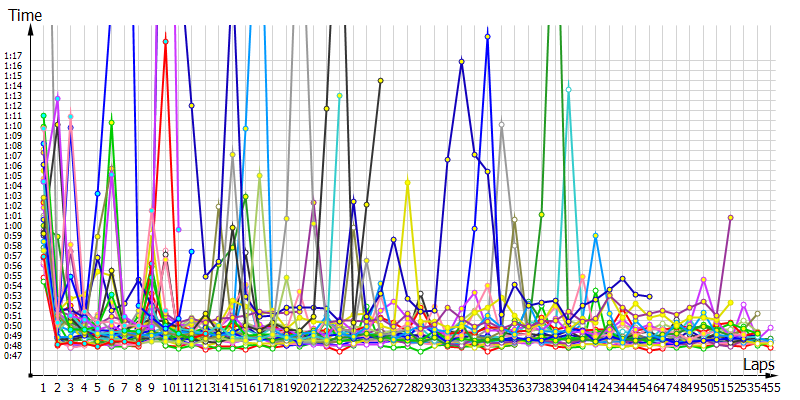Click the blue line marker at lap 11
Screen dimensions: 800x400
tap(191, 105)
